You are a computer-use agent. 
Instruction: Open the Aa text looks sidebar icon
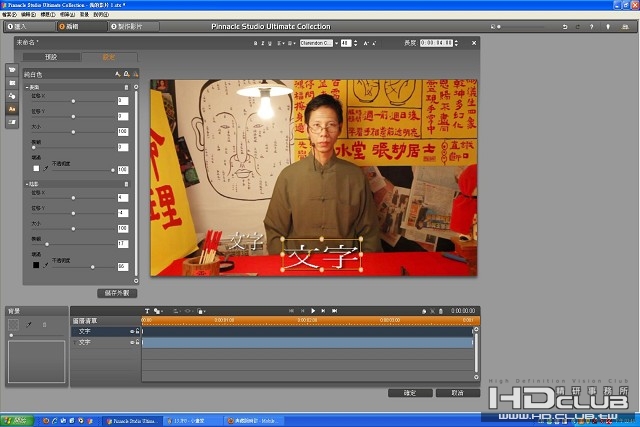click(x=12, y=109)
